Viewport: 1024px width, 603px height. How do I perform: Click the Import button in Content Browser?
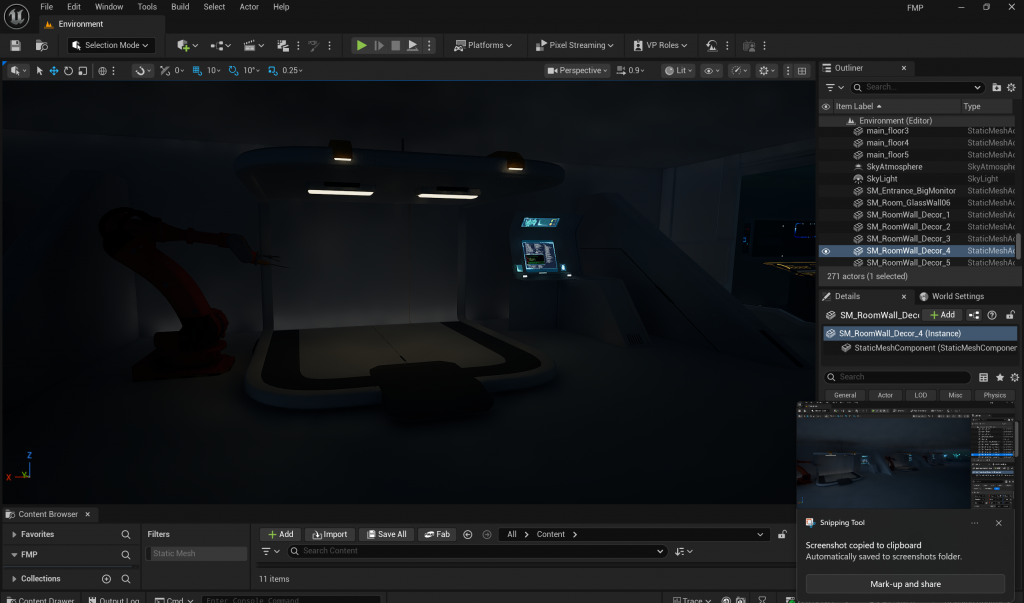tap(330, 535)
